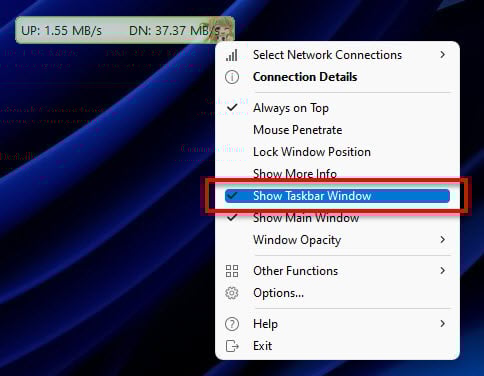Expand Select Network Connections submenu arrow
This screenshot has width=484, height=376.
[443, 55]
